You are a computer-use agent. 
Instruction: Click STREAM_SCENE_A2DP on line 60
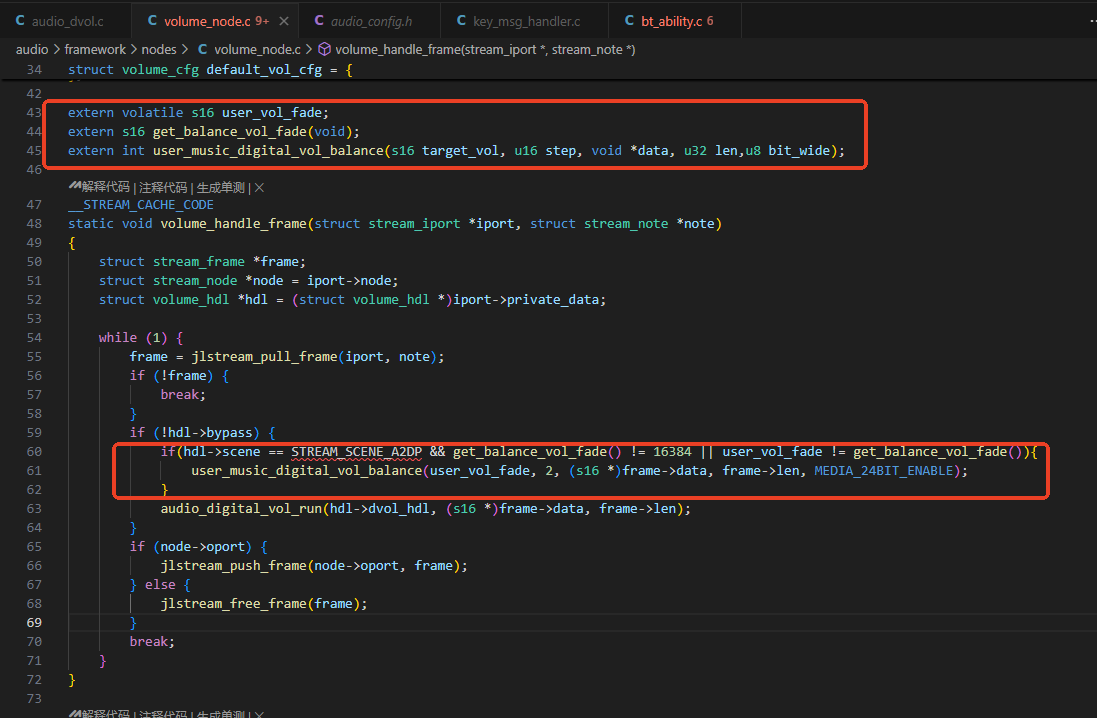pos(356,452)
